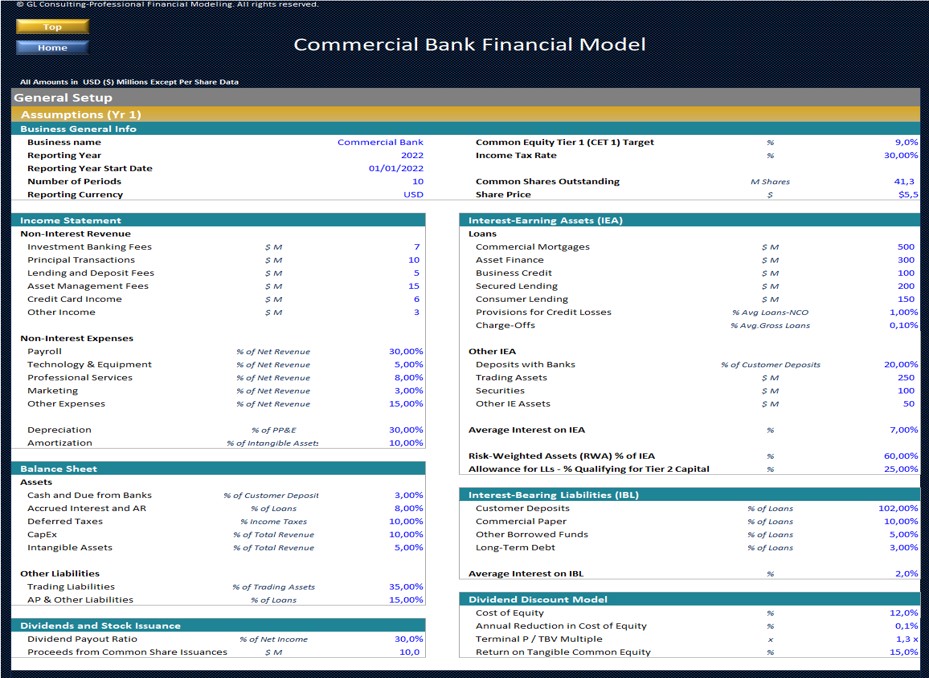The image size is (929, 678).
Task: Click the General Setup section bar
Action: click(465, 96)
